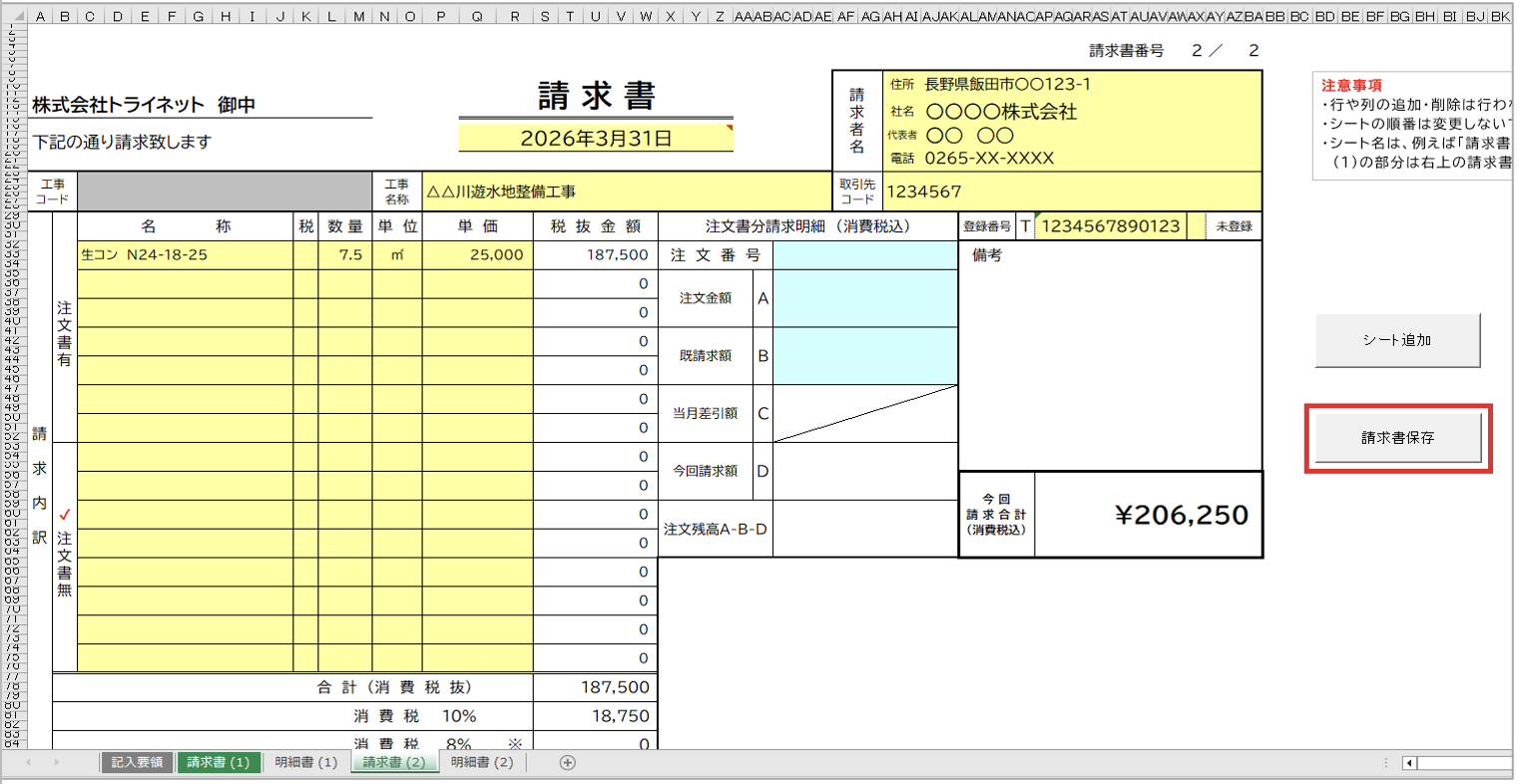Click the red checkmark beside 注文書無

pos(65,515)
